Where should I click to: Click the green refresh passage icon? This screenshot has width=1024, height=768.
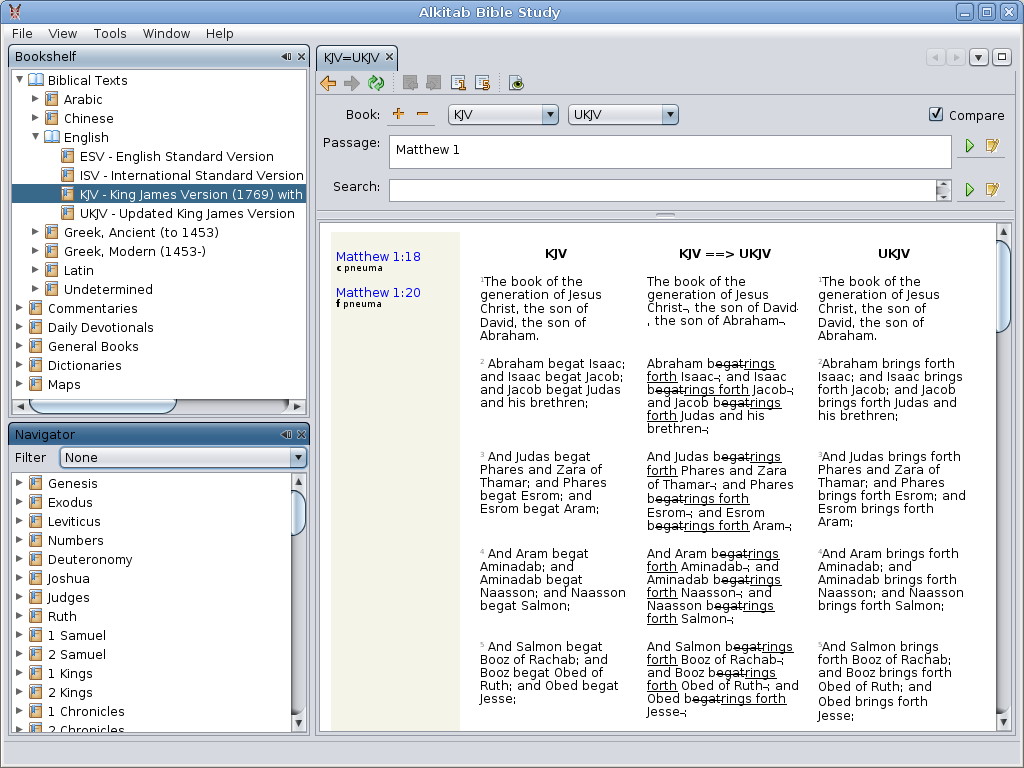tap(376, 84)
